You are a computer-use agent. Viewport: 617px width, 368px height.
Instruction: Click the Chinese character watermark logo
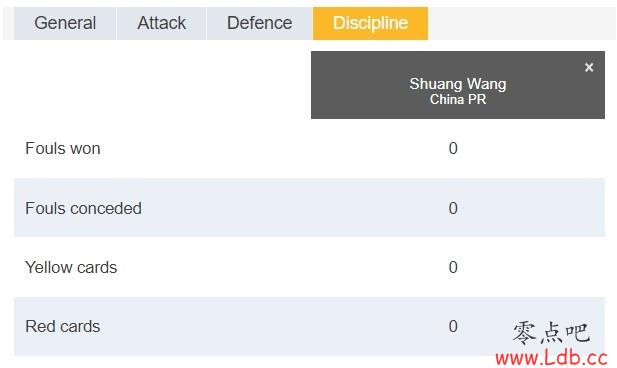click(x=551, y=333)
